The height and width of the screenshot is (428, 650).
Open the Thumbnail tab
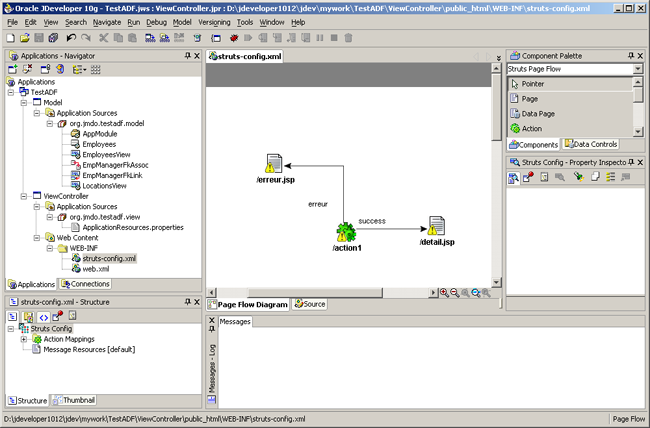[74, 400]
